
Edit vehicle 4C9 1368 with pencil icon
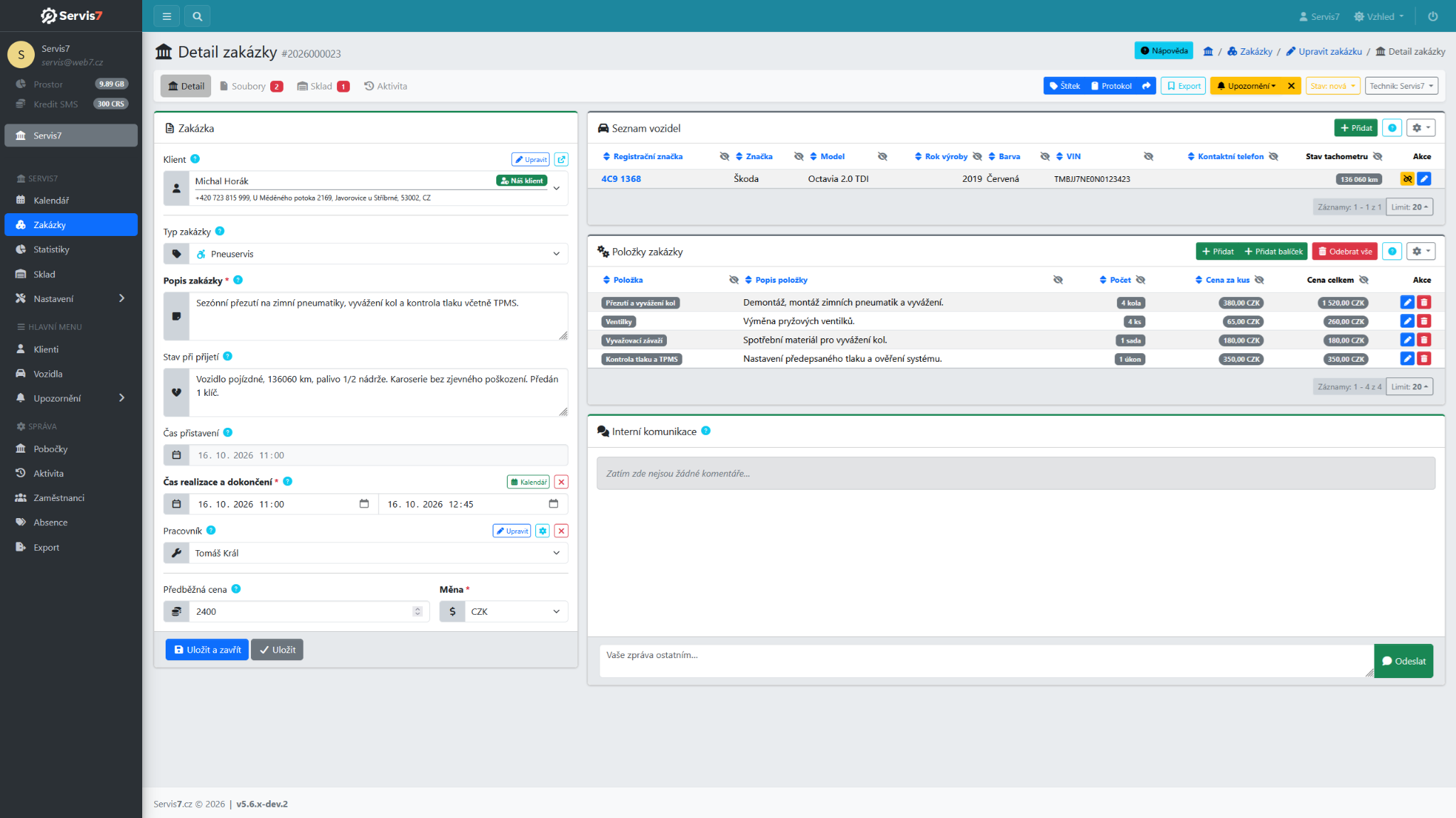click(x=1424, y=179)
